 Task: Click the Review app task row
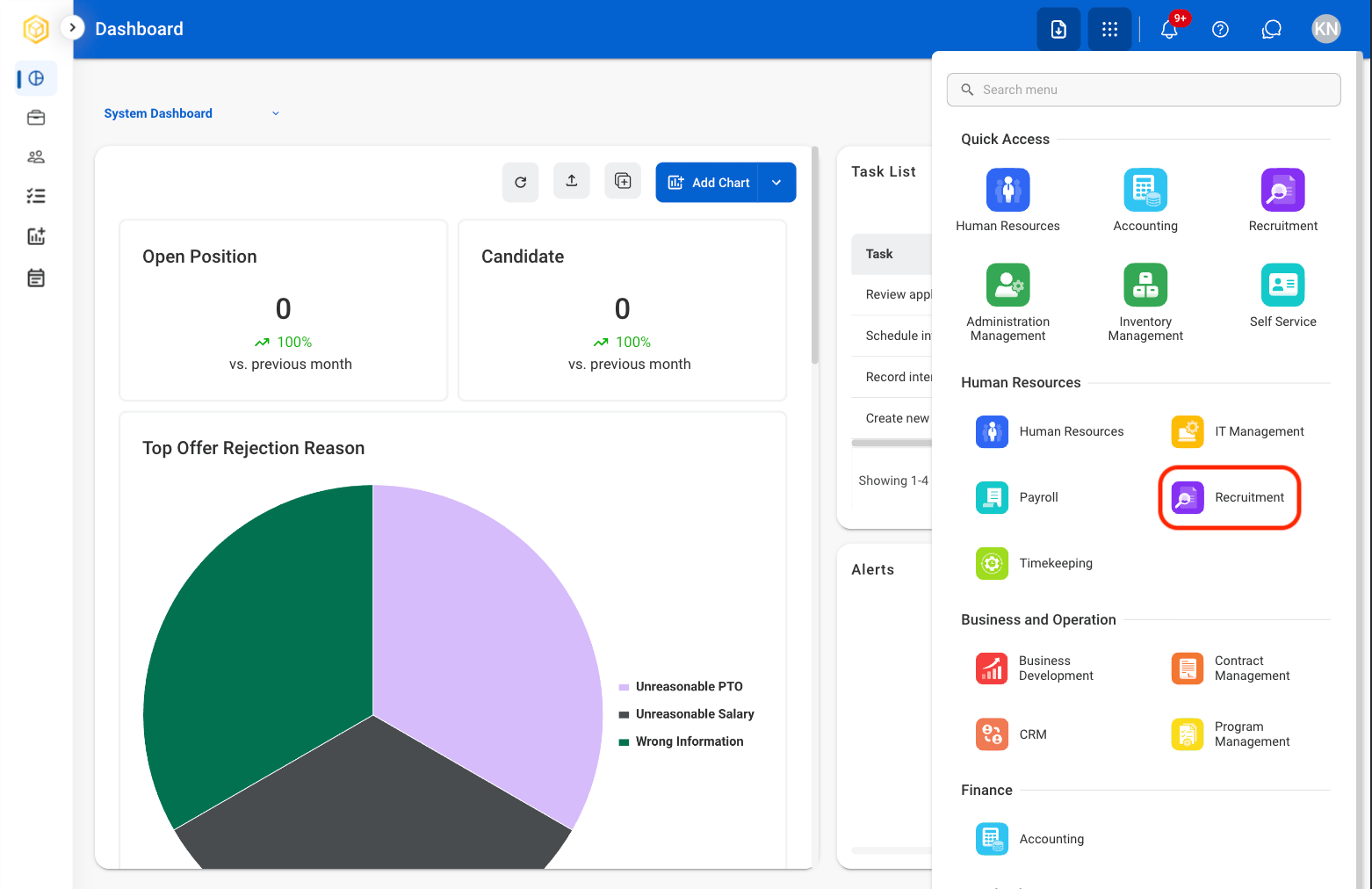tap(892, 294)
